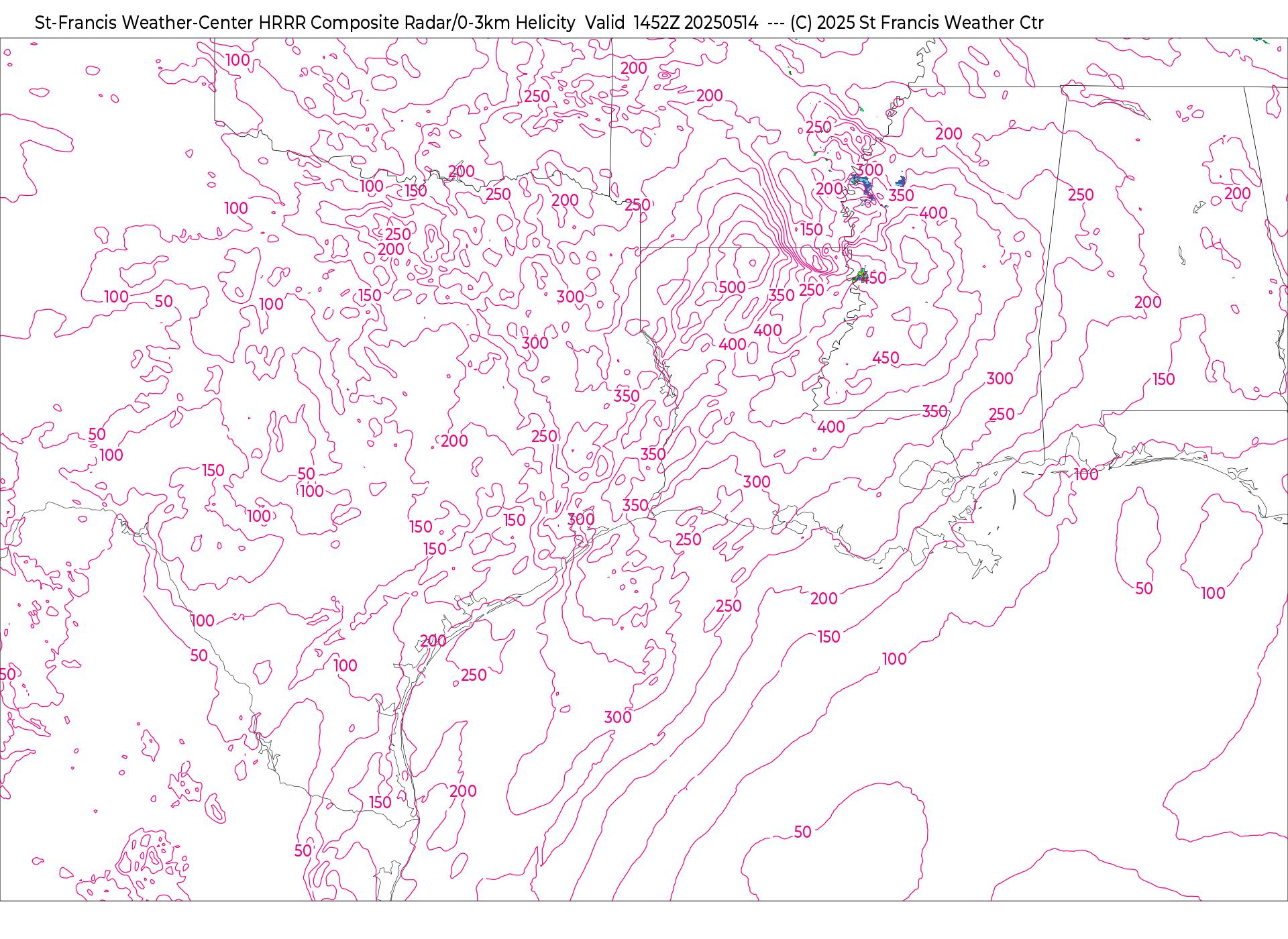Image resolution: width=1288 pixels, height=939 pixels.
Task: Click the "HRRR Composite Radar/0-3km Helicity" title text
Action: [417, 23]
